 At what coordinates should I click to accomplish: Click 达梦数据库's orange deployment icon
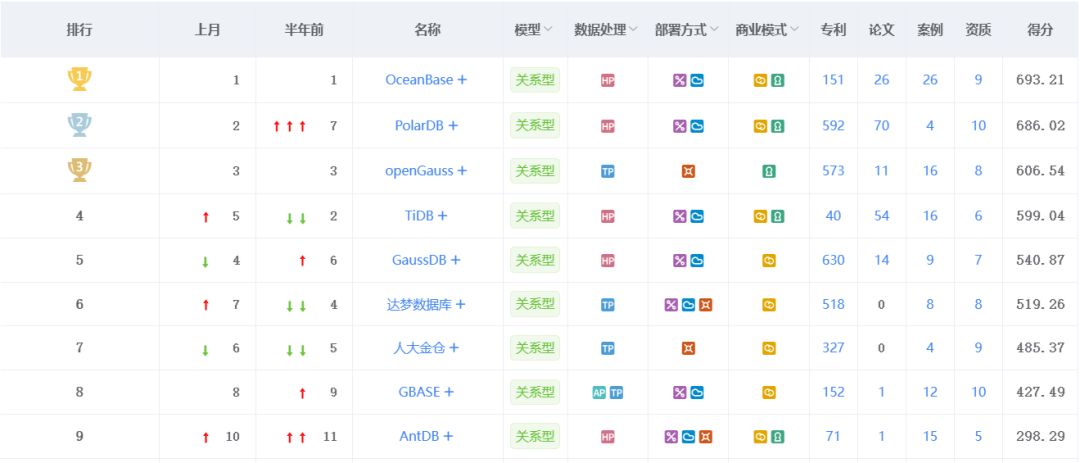point(705,305)
